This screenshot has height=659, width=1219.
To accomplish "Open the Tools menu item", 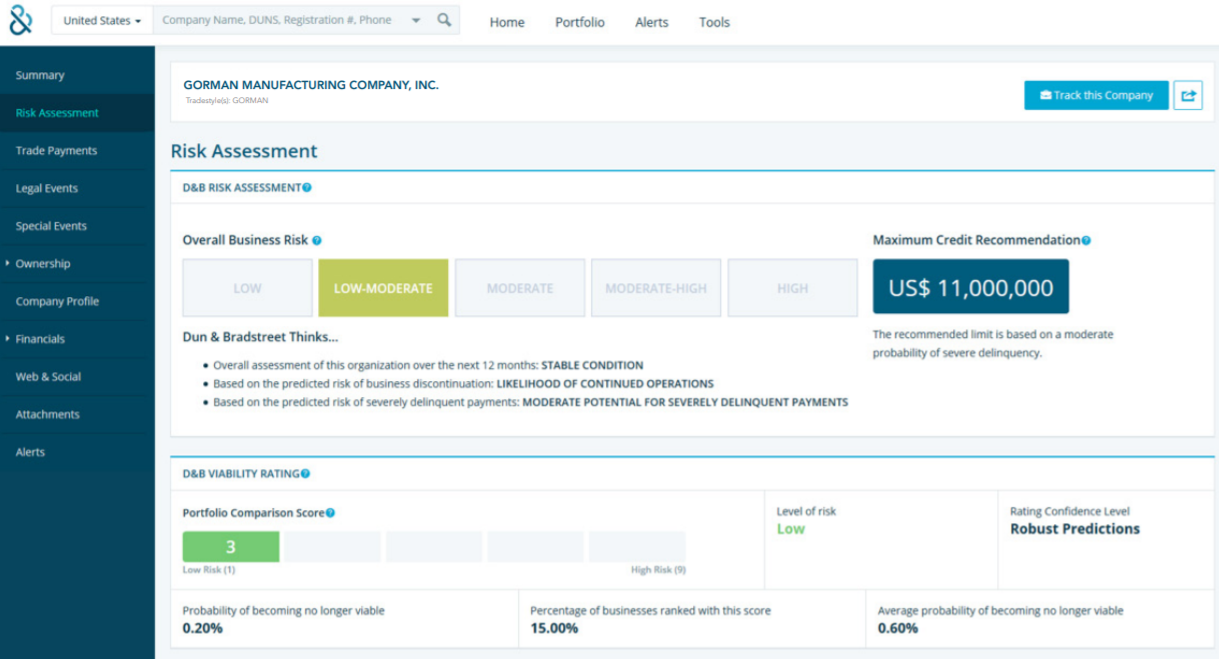I will [x=714, y=22].
